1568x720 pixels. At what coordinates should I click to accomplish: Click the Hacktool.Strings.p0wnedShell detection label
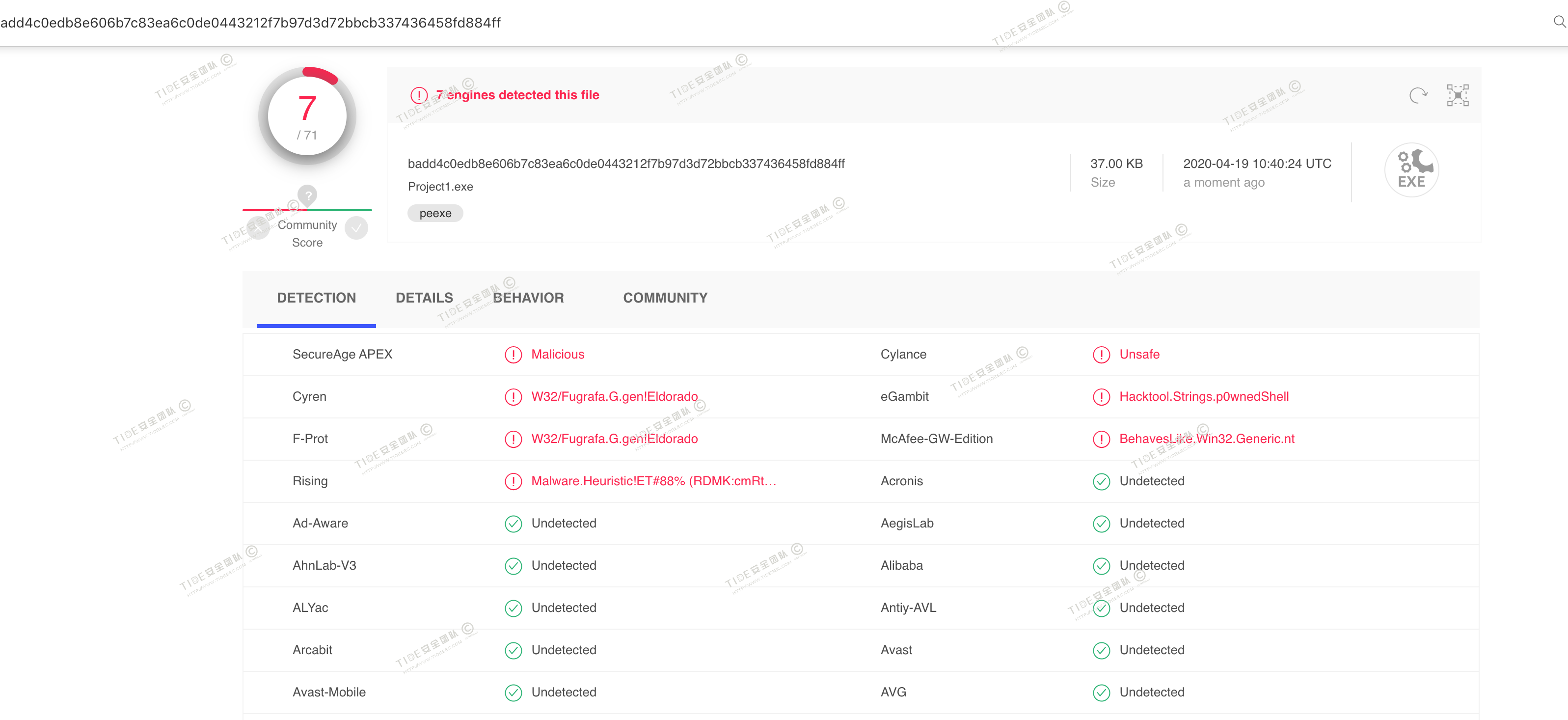click(1203, 396)
